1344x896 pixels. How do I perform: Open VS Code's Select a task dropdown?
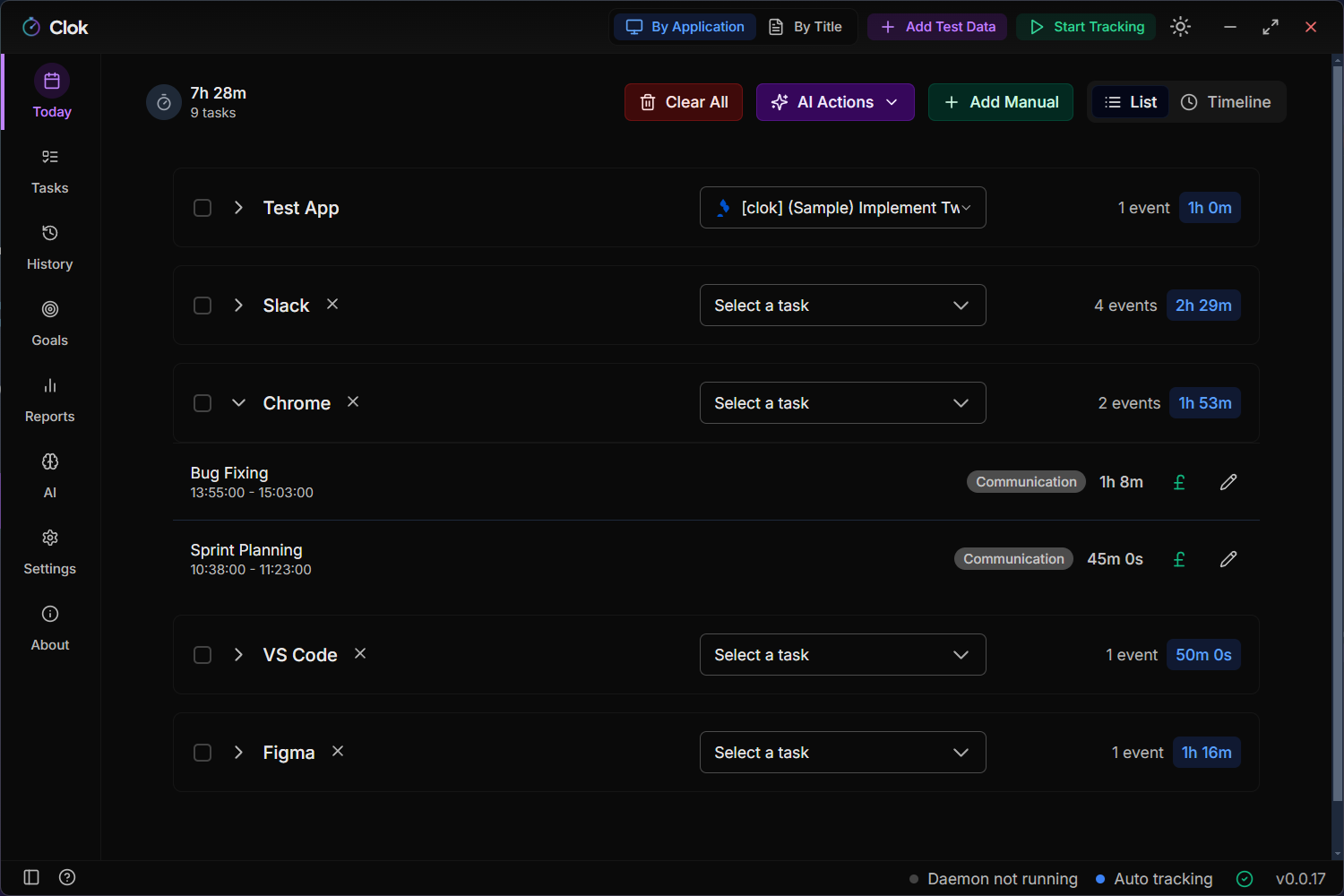pos(843,655)
